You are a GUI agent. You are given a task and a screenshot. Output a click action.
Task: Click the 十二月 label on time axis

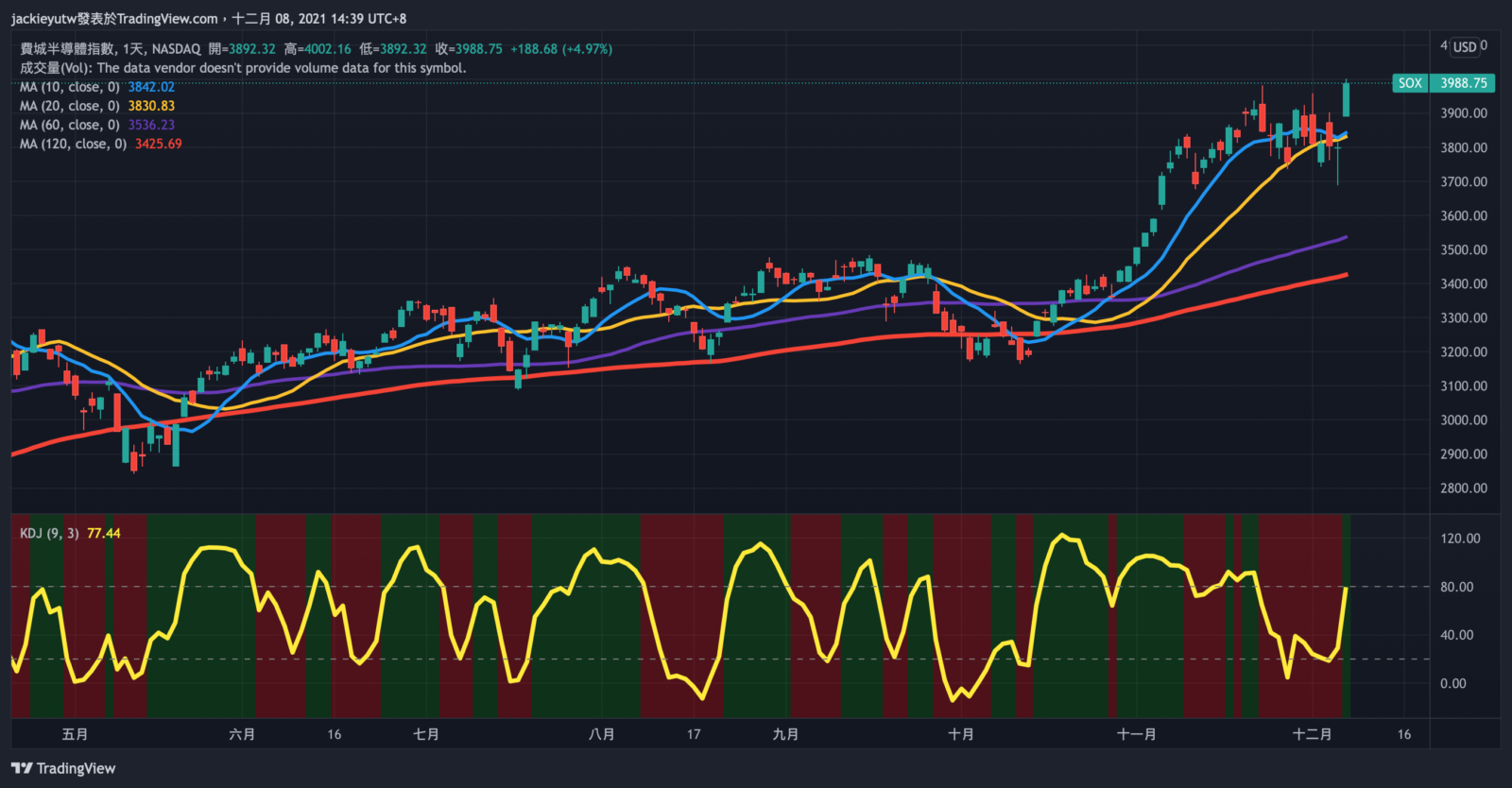point(1312,734)
